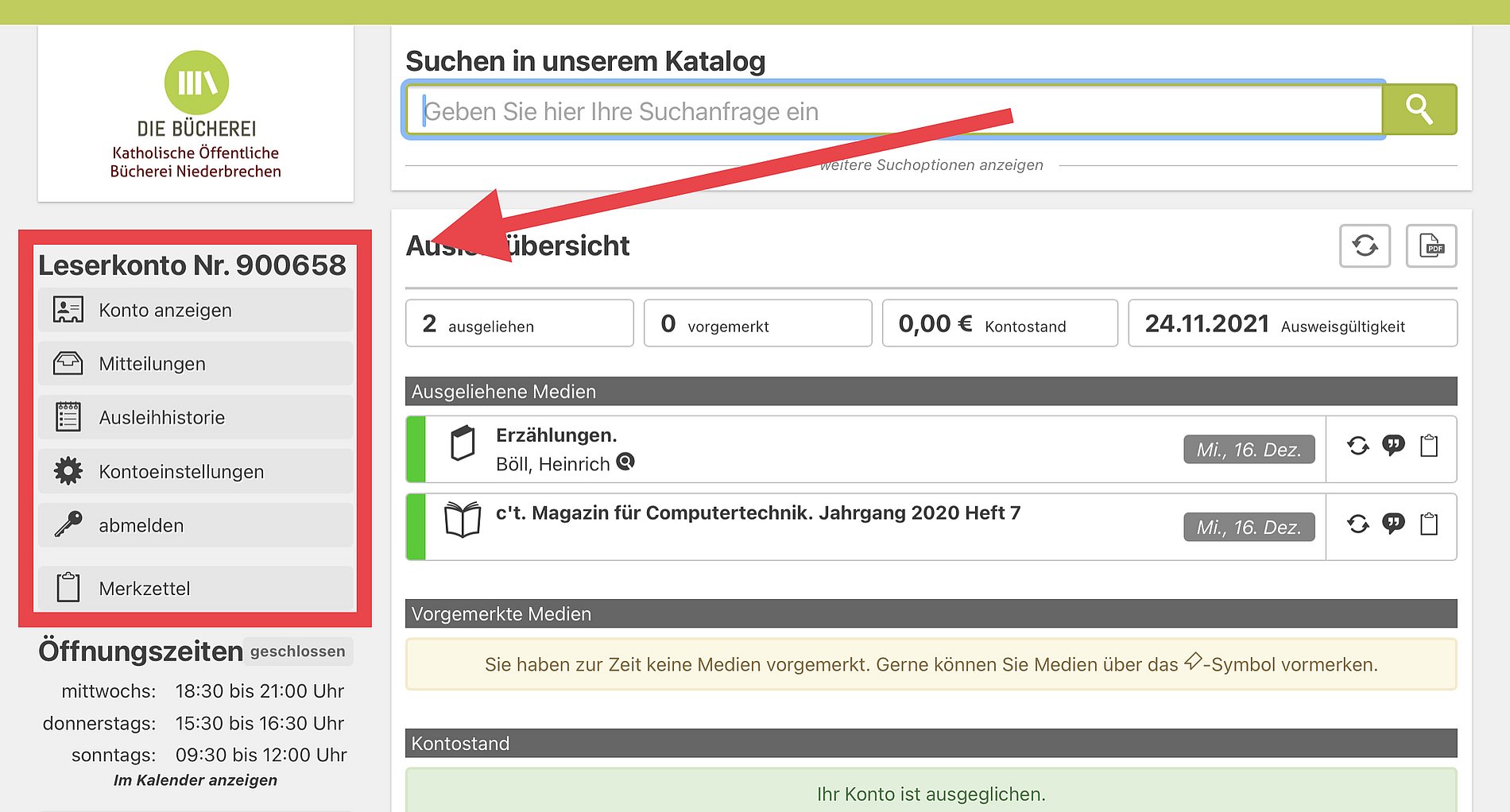The width and height of the screenshot is (1510, 812).
Task: Open the Erzählungen title entry
Action: click(556, 435)
